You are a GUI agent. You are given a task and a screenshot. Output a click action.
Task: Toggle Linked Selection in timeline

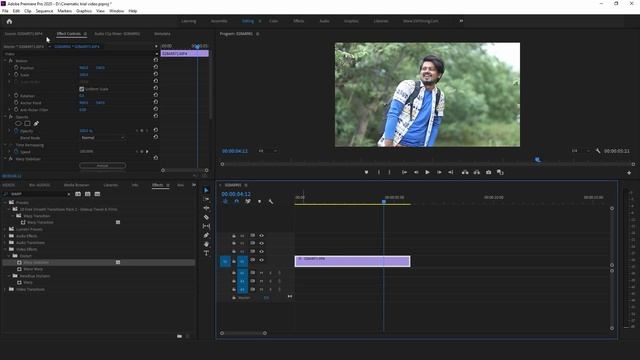pyautogui.click(x=248, y=201)
